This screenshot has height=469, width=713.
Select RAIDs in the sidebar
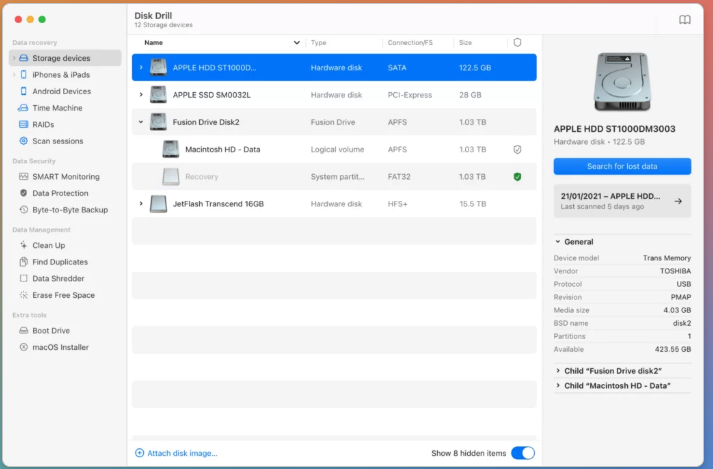[43, 124]
